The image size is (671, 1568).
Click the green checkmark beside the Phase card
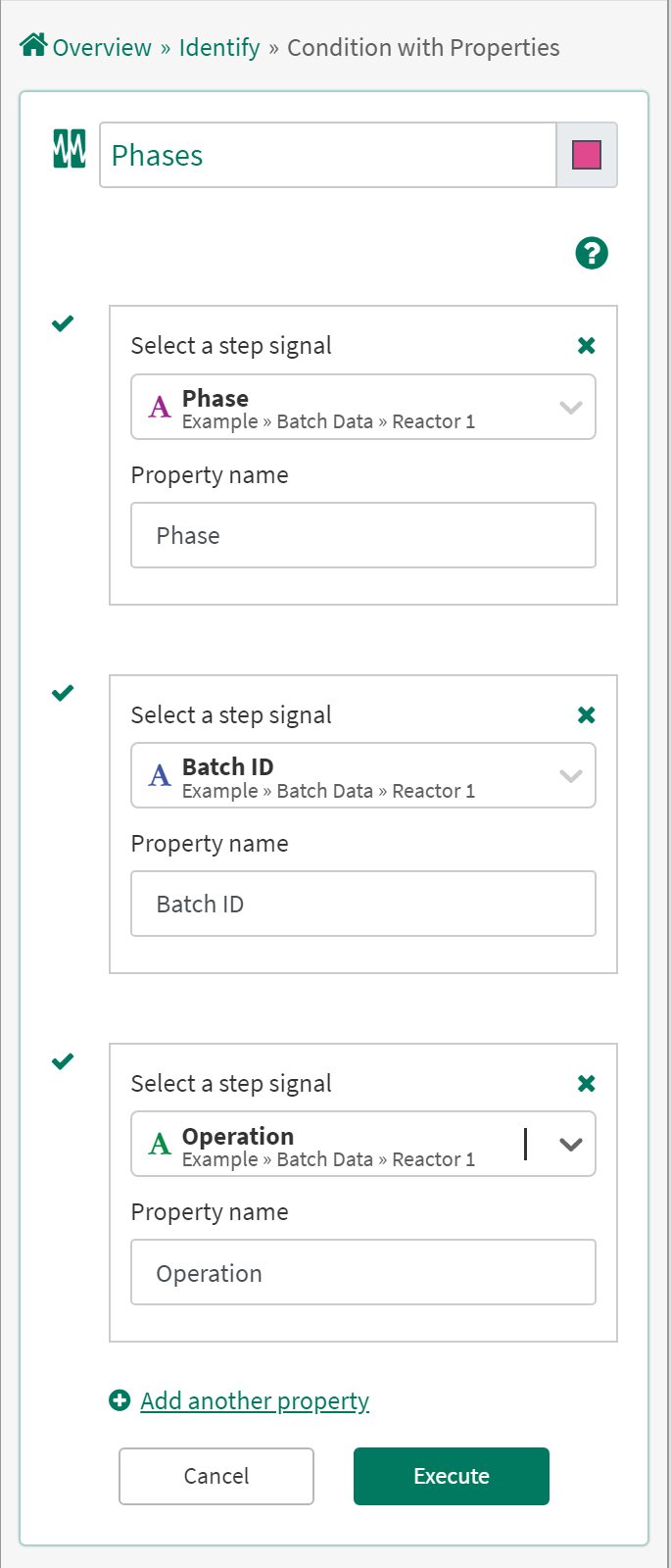(x=62, y=322)
